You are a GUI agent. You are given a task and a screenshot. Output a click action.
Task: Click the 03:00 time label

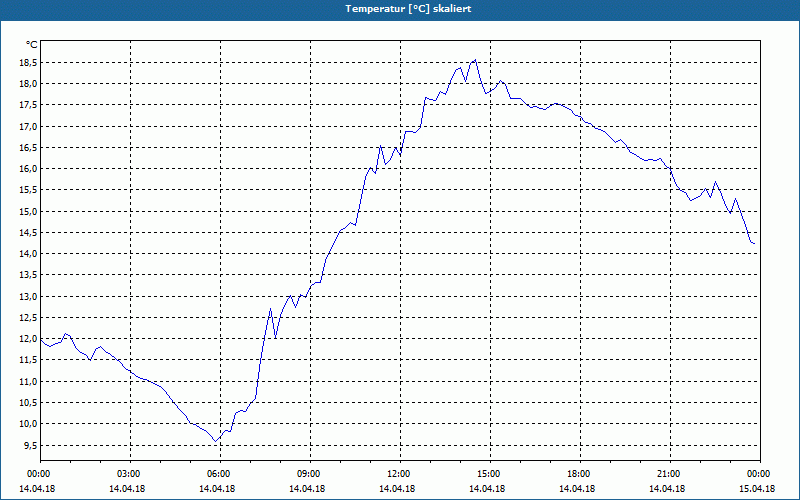(x=128, y=474)
